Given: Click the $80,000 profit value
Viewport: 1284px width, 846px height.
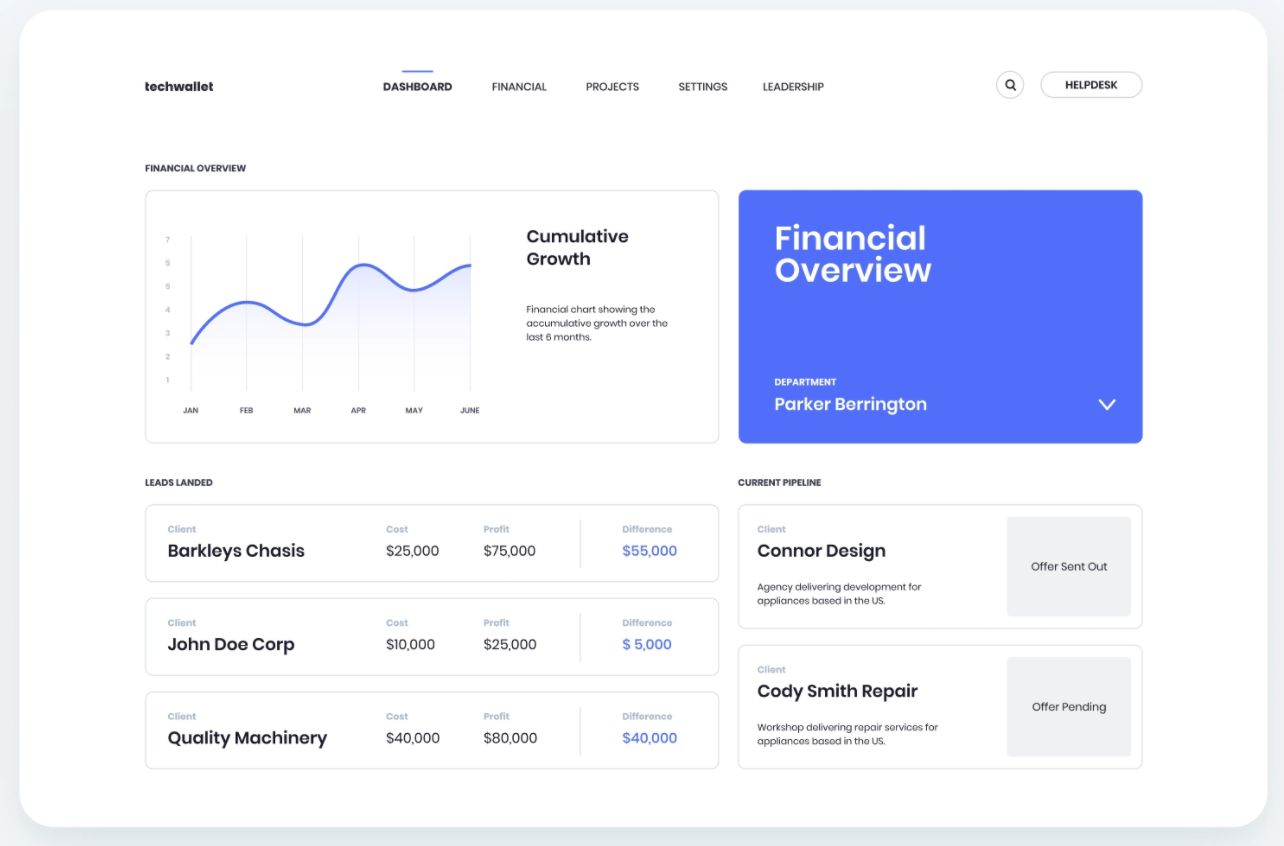Looking at the screenshot, I should pos(510,738).
